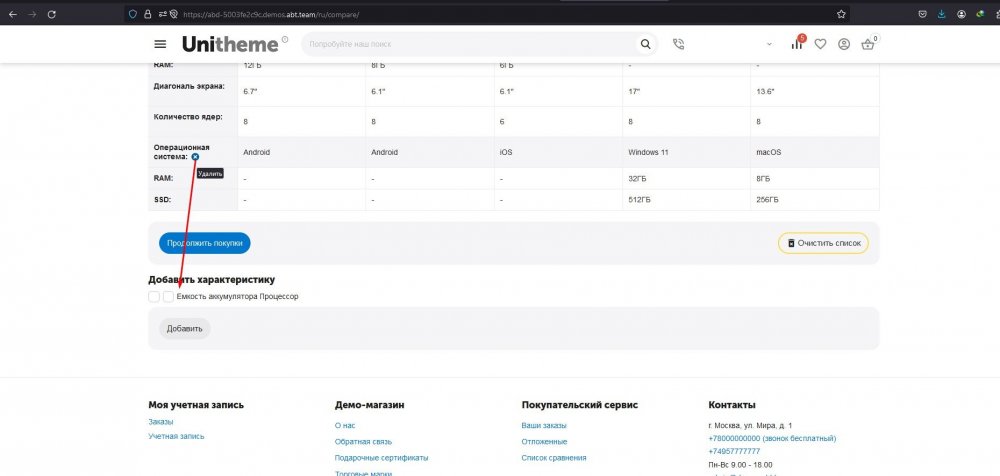Image resolution: width=1000 pixels, height=476 pixels.
Task: Click the +74957777777 phone number
Action: (x=734, y=451)
